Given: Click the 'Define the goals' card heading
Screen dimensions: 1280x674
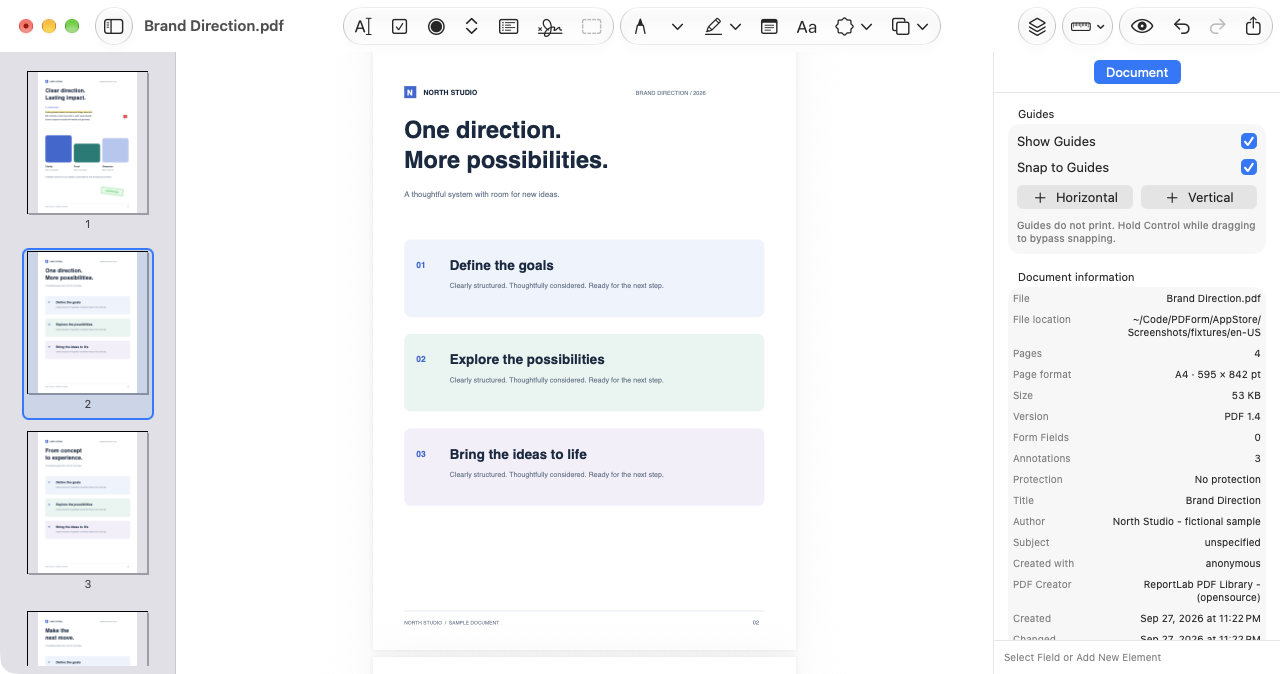Looking at the screenshot, I should (x=501, y=265).
